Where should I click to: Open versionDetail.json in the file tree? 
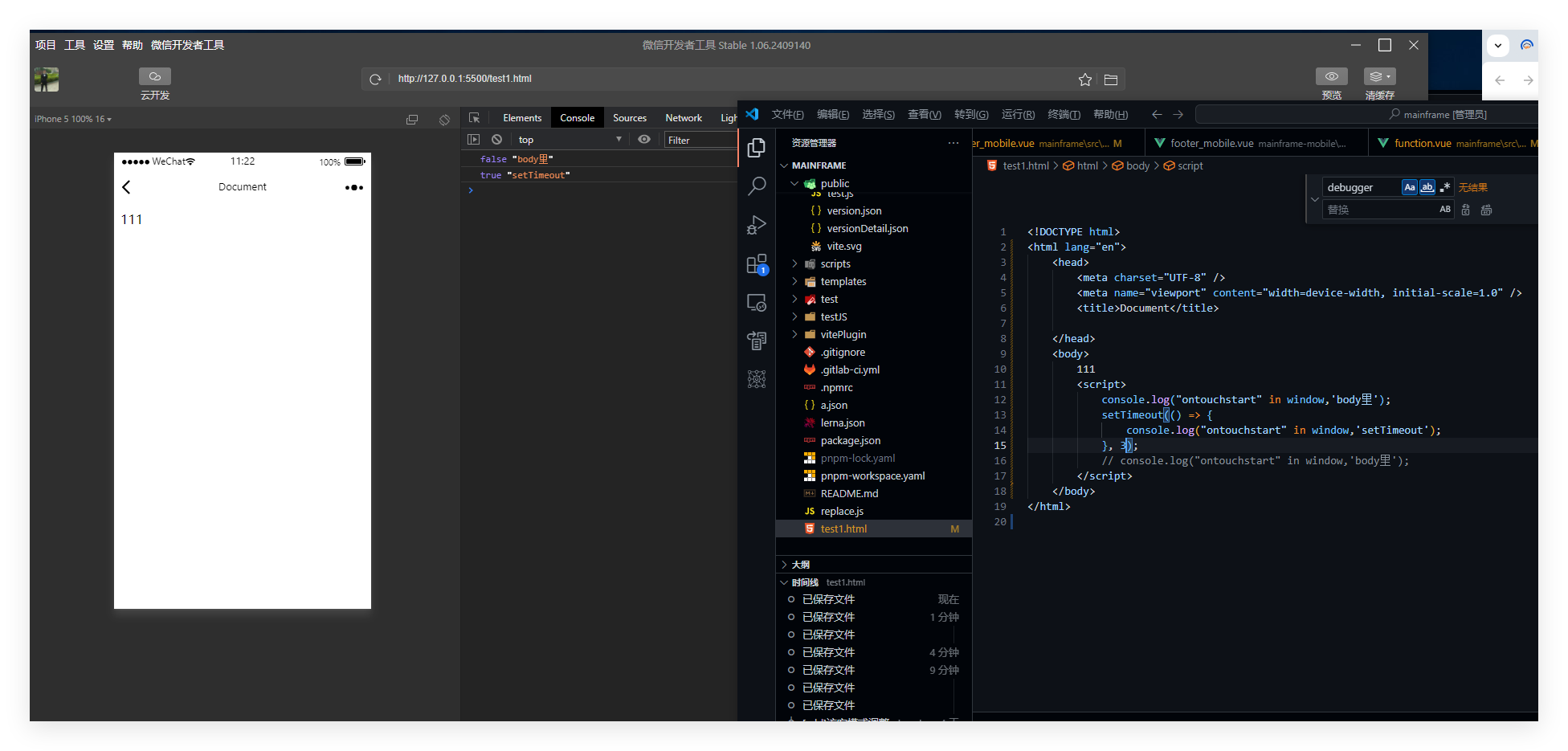pos(874,228)
